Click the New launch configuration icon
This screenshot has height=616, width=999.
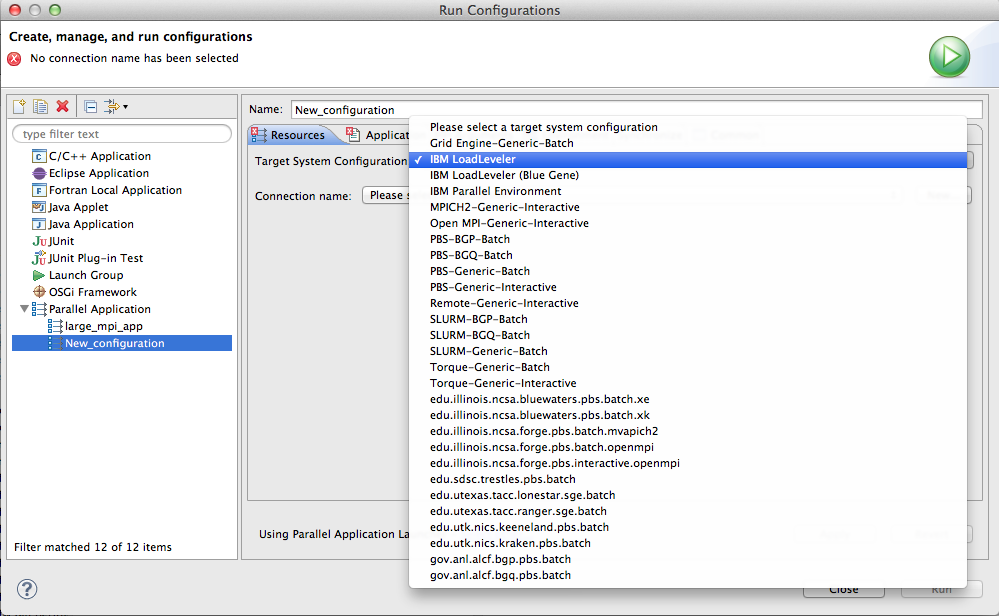[19, 106]
